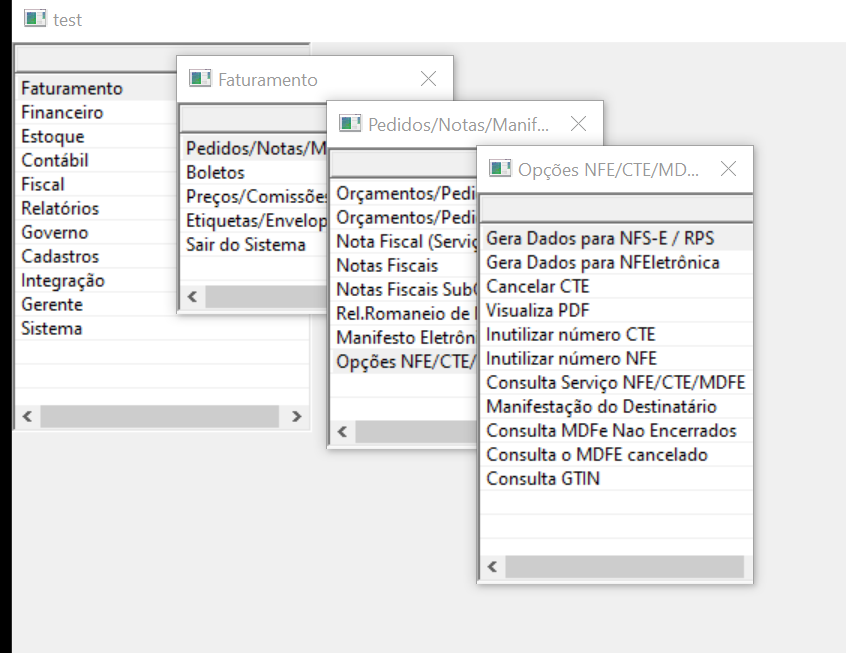Click the Opções NFE/CTE/MD window icon
Image resolution: width=846 pixels, height=653 pixels.
pos(500,169)
